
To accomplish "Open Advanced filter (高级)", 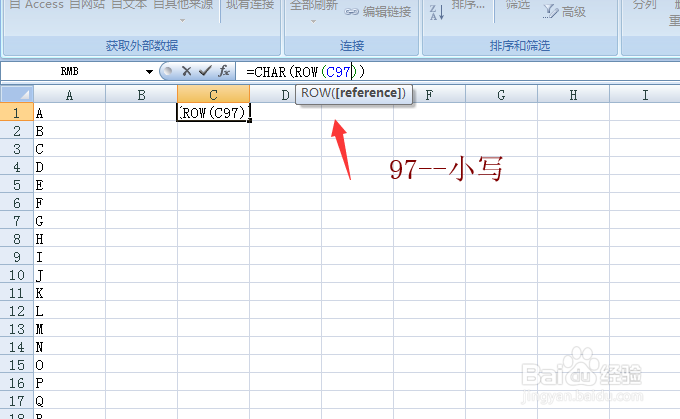I will click(x=564, y=12).
